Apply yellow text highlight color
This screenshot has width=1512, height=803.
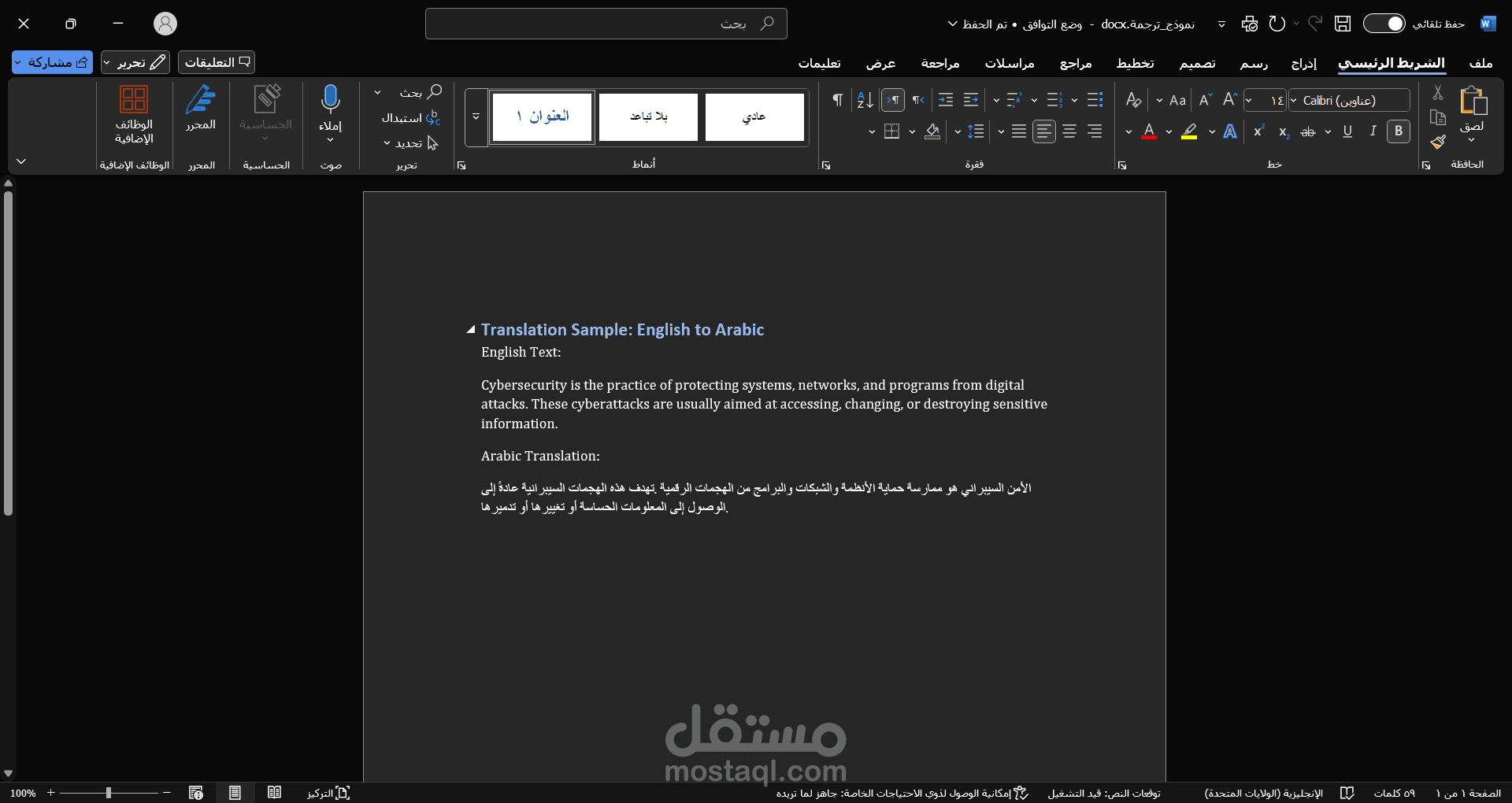[x=1189, y=131]
